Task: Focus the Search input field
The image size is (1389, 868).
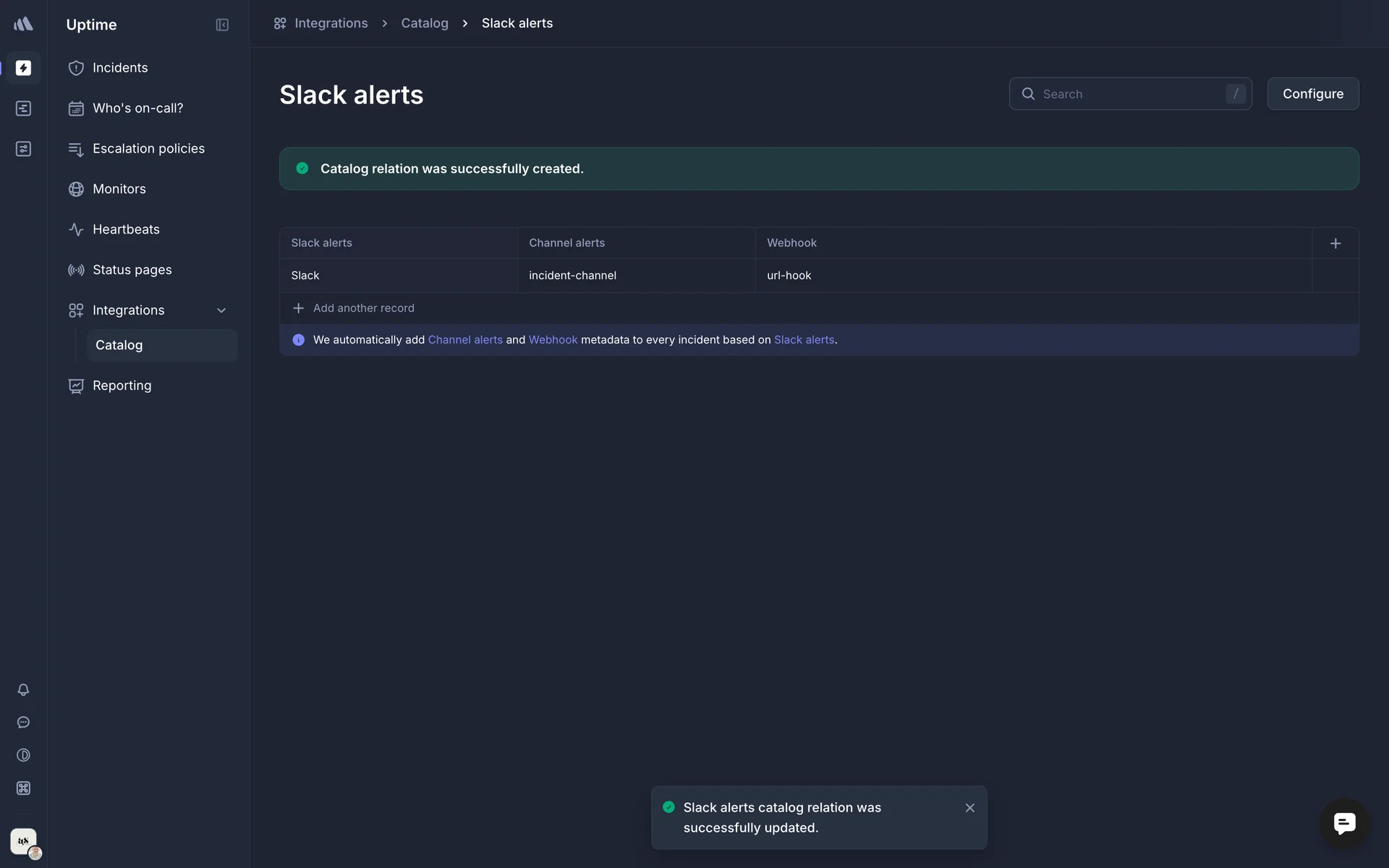Action: (1129, 94)
